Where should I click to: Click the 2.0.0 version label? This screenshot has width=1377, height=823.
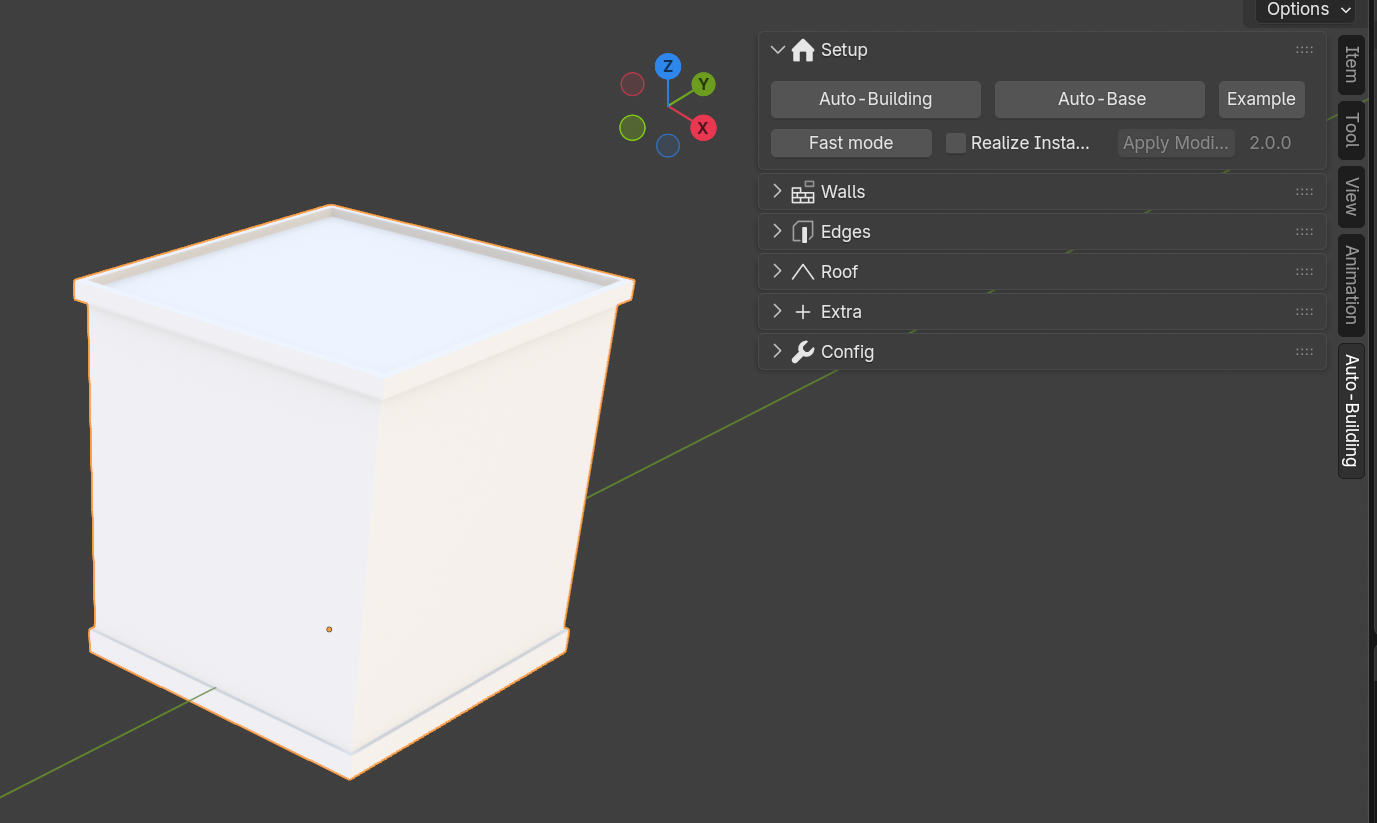tap(1270, 143)
